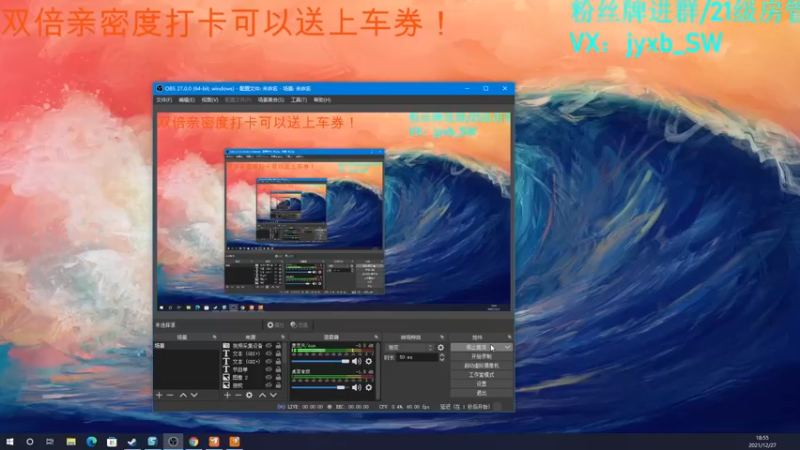Image resolution: width=800 pixels, height=450 pixels.
Task: Increase the transition duration value
Action: click(x=442, y=355)
